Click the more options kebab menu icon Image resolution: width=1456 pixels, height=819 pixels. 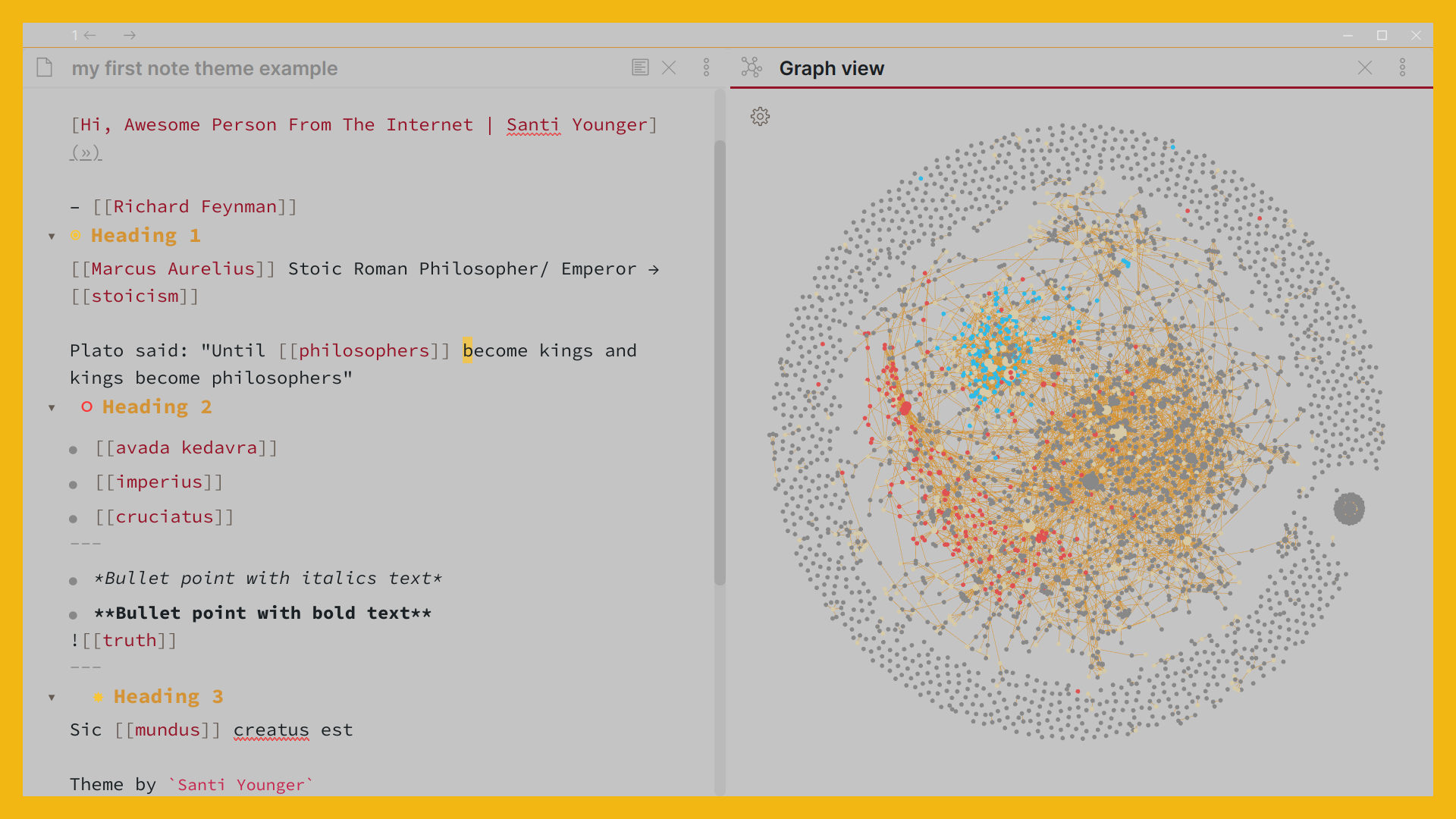click(706, 67)
